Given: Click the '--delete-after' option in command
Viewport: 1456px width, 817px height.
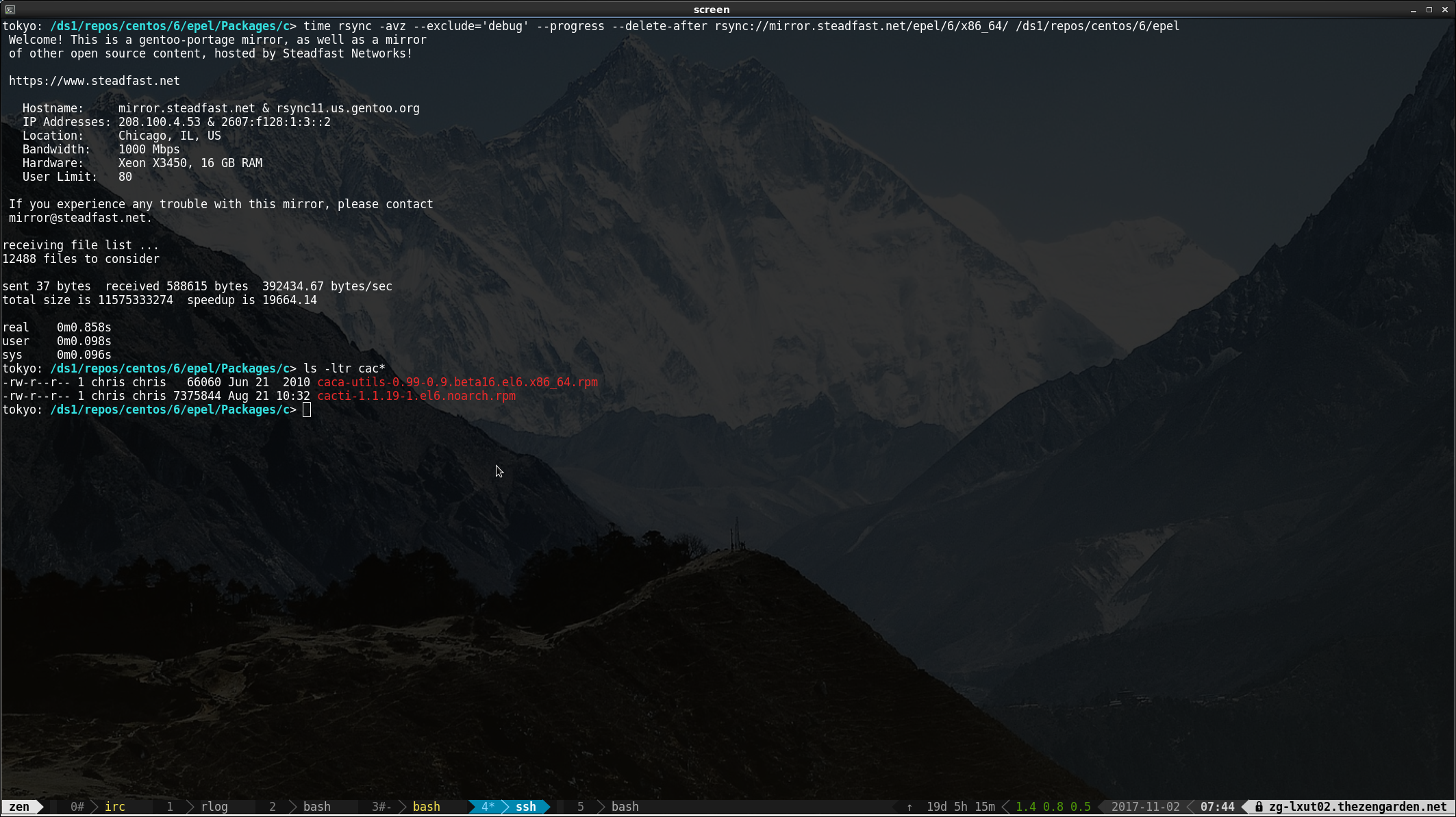Looking at the screenshot, I should coord(659,26).
